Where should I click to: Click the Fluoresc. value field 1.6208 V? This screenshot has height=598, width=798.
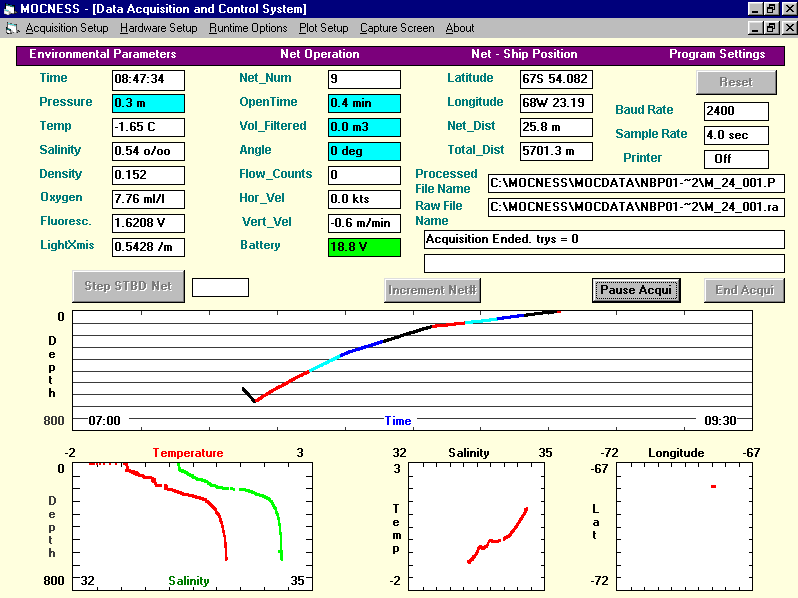tap(148, 223)
